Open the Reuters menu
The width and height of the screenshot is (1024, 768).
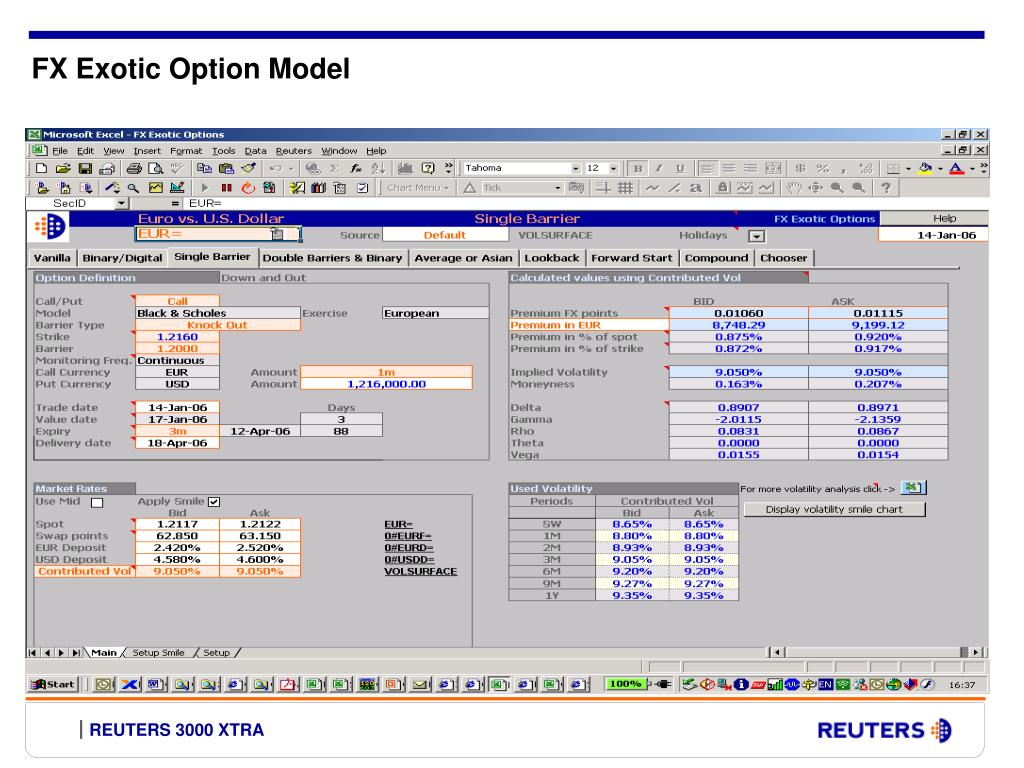pyautogui.click(x=293, y=151)
